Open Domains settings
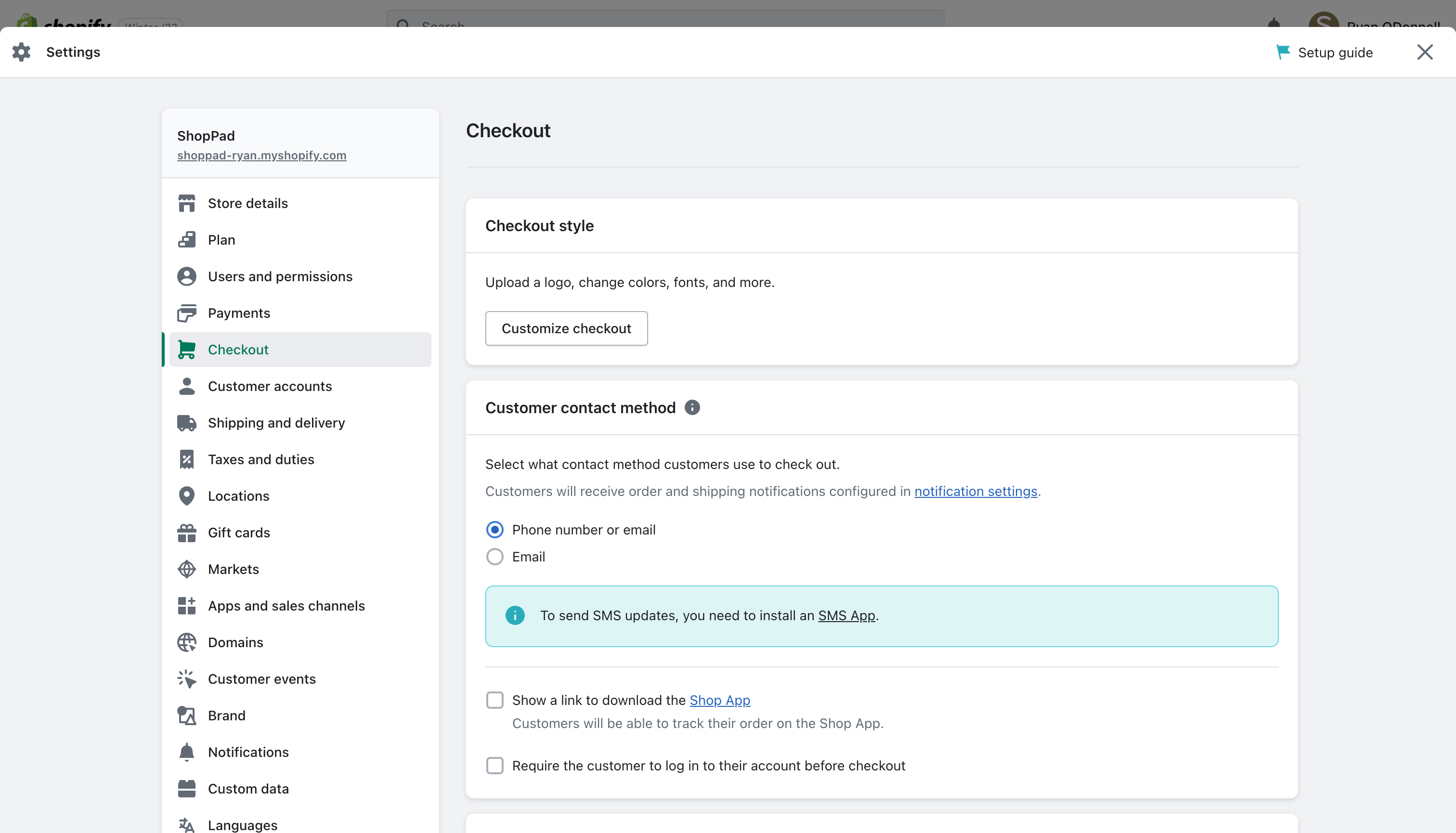Viewport: 1456px width, 833px height. tap(300, 643)
